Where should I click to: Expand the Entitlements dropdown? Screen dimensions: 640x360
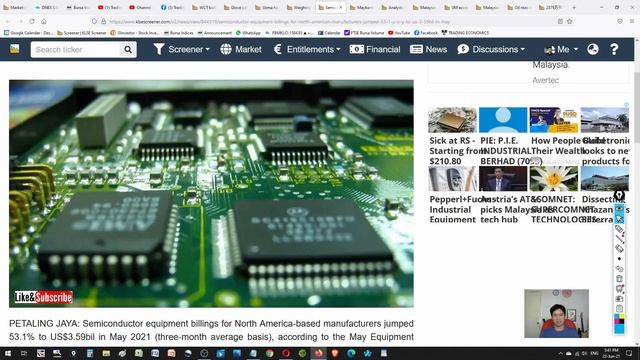pos(307,49)
